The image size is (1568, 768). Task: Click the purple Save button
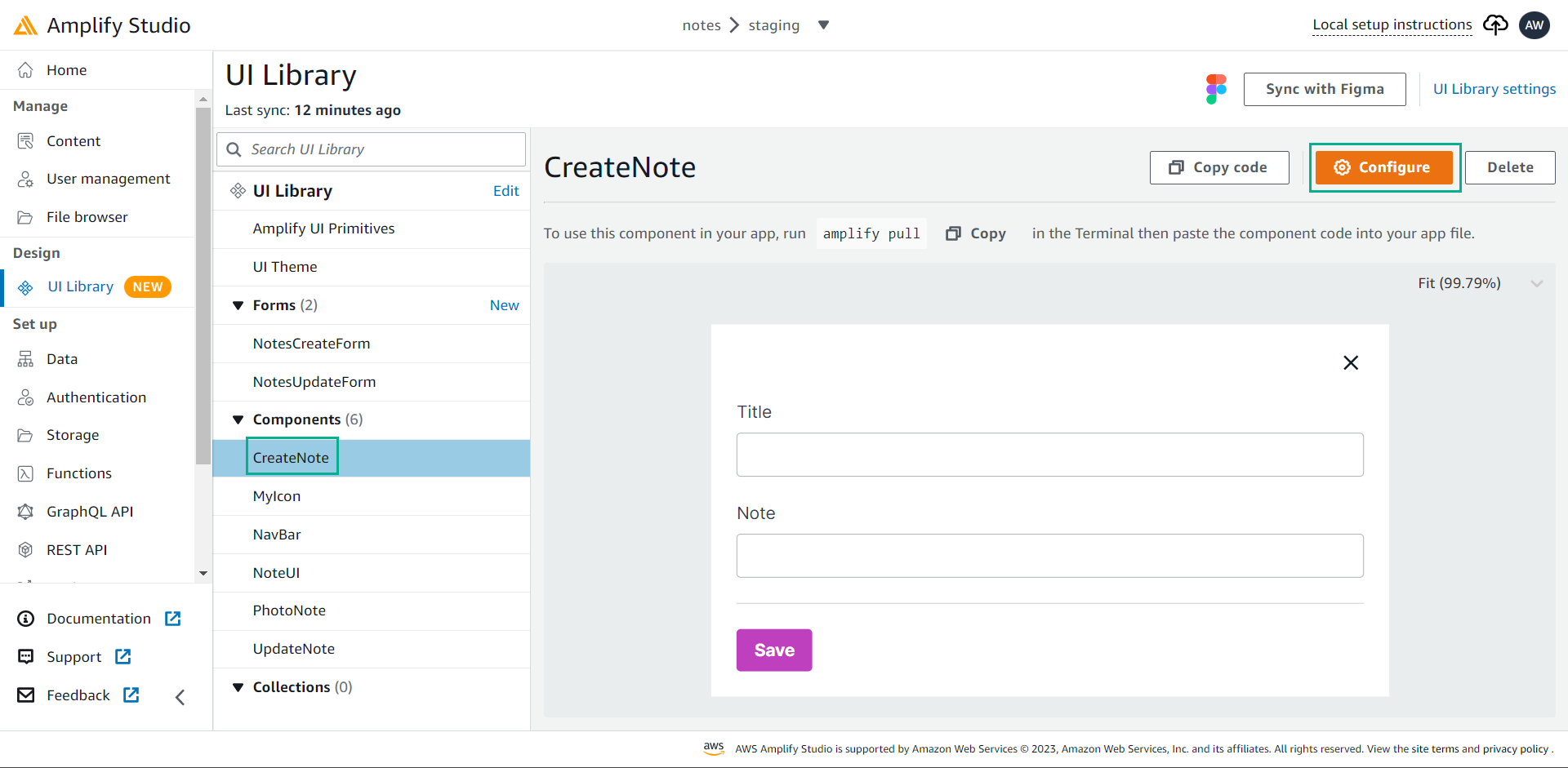(774, 650)
